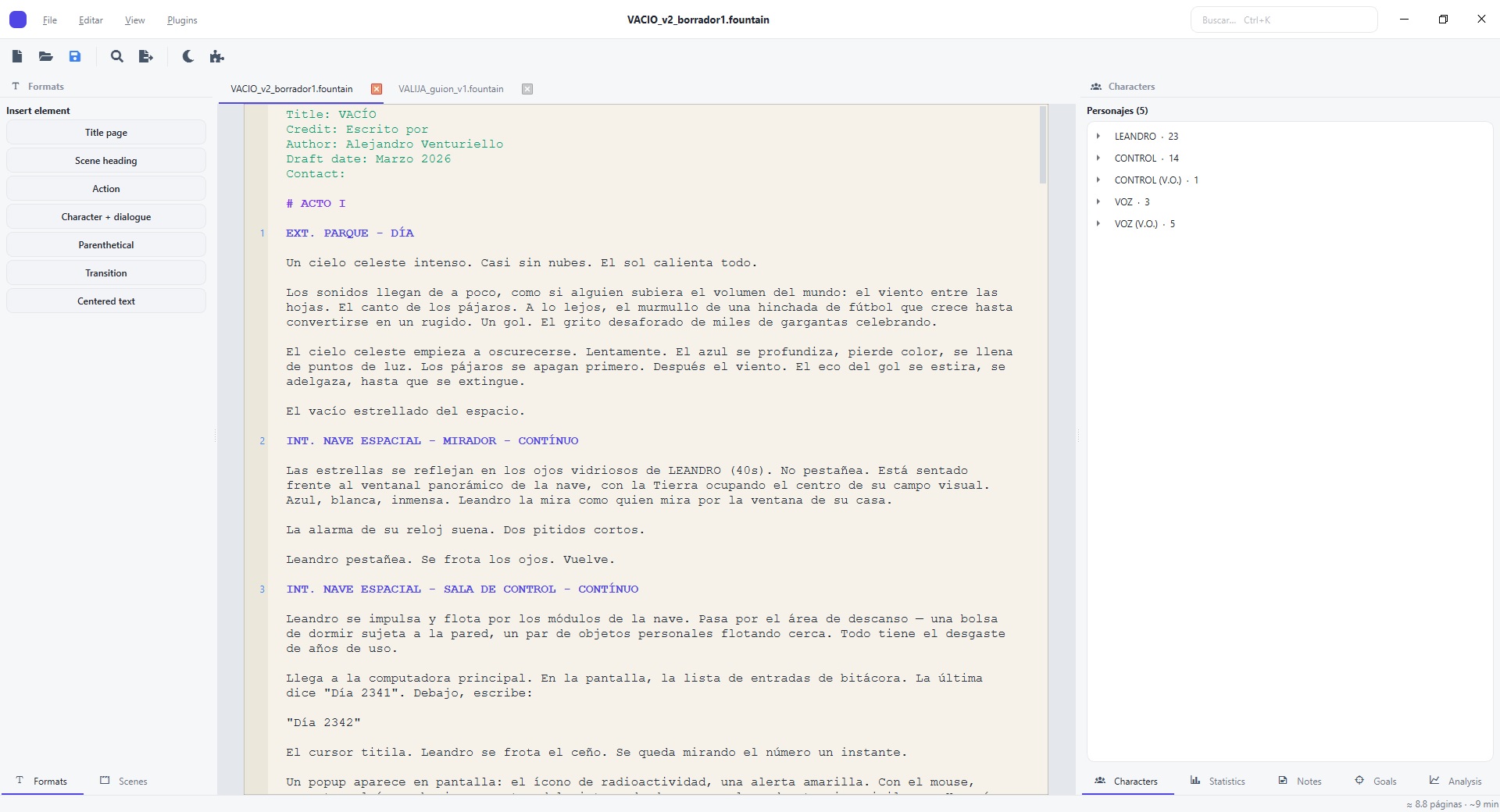This screenshot has width=1500, height=812.
Task: Open a file with the folder icon
Action: click(x=46, y=56)
